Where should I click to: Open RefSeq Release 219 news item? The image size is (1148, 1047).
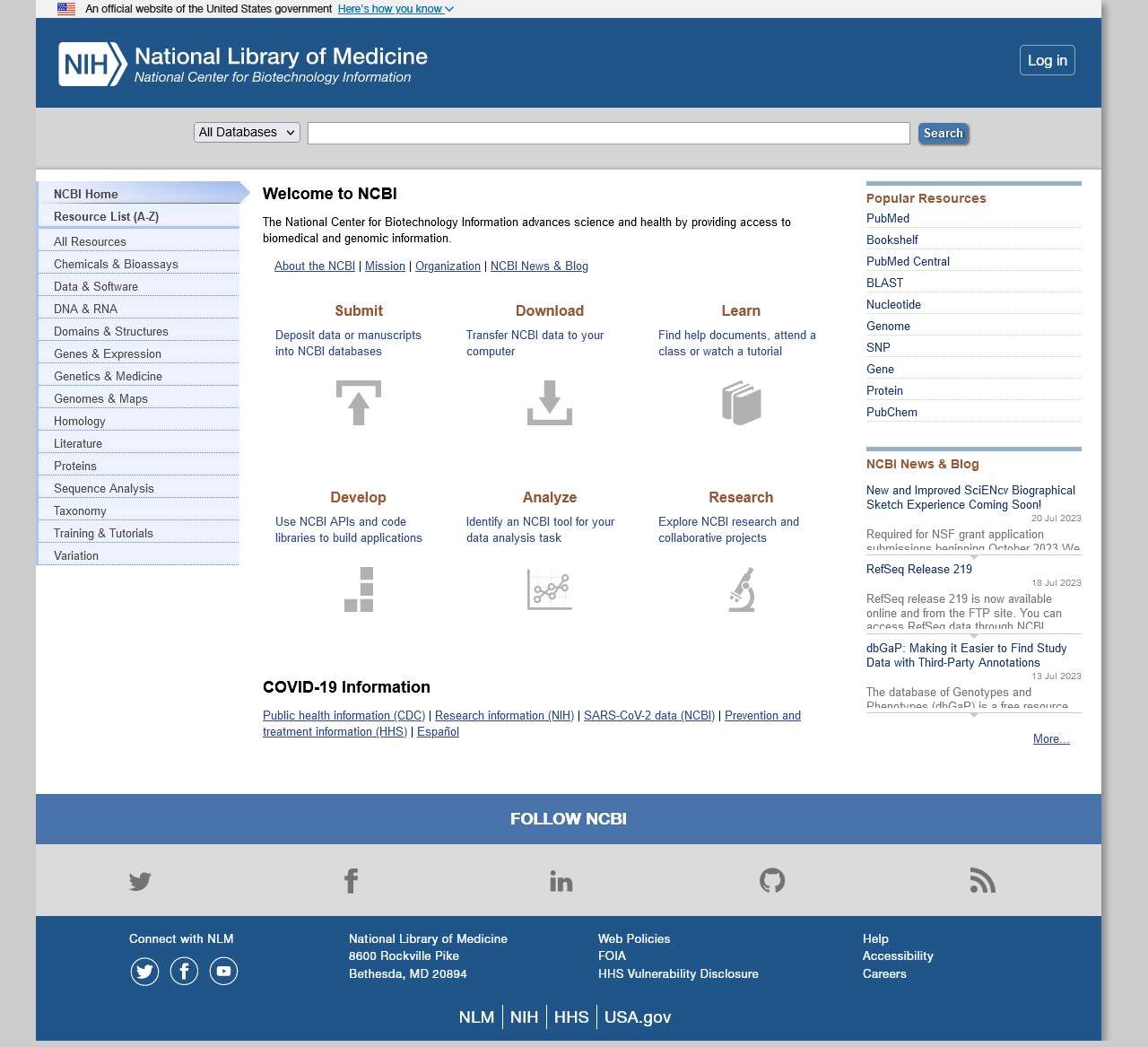(919, 569)
